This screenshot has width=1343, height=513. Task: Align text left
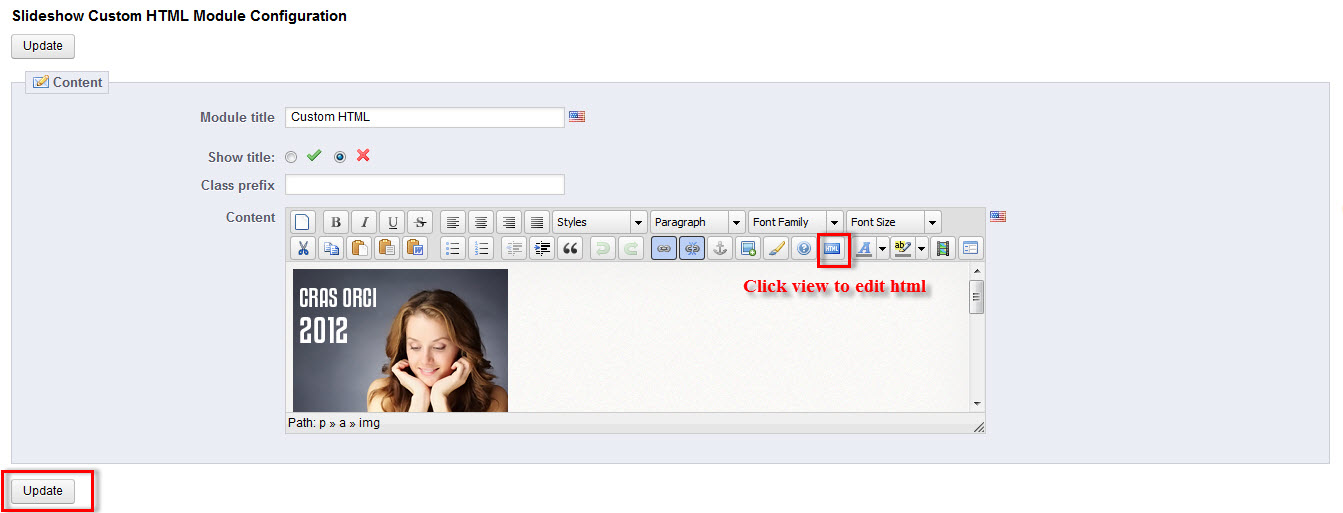(x=453, y=222)
